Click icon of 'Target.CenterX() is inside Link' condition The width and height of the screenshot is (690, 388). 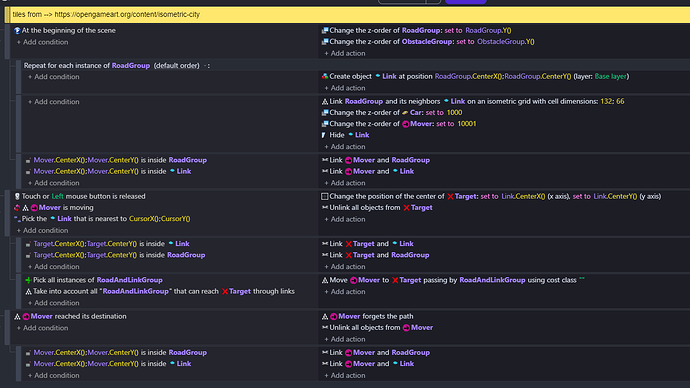28,244
